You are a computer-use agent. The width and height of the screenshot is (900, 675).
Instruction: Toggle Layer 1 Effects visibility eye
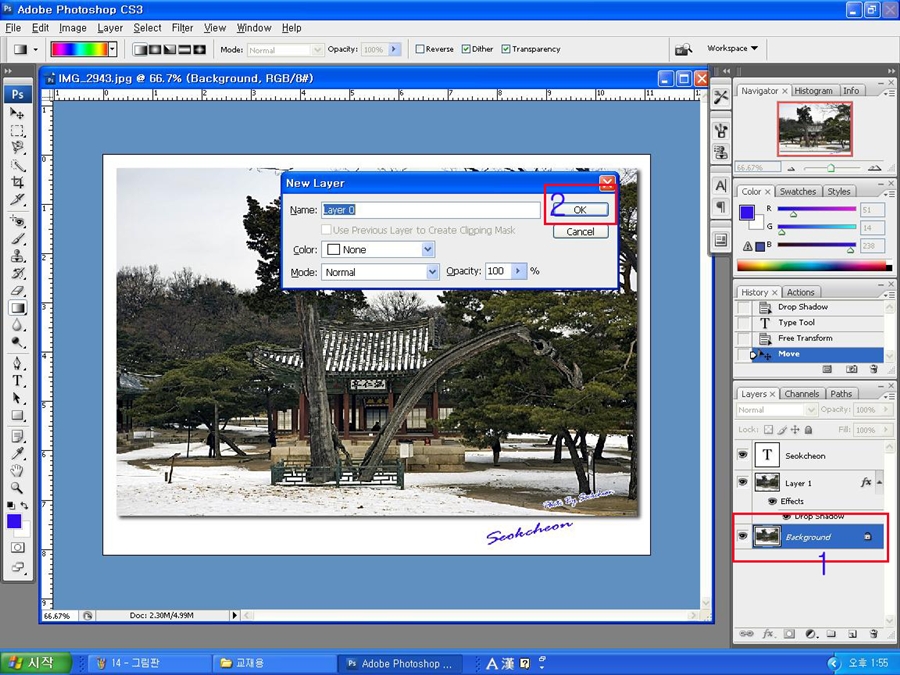tap(772, 501)
